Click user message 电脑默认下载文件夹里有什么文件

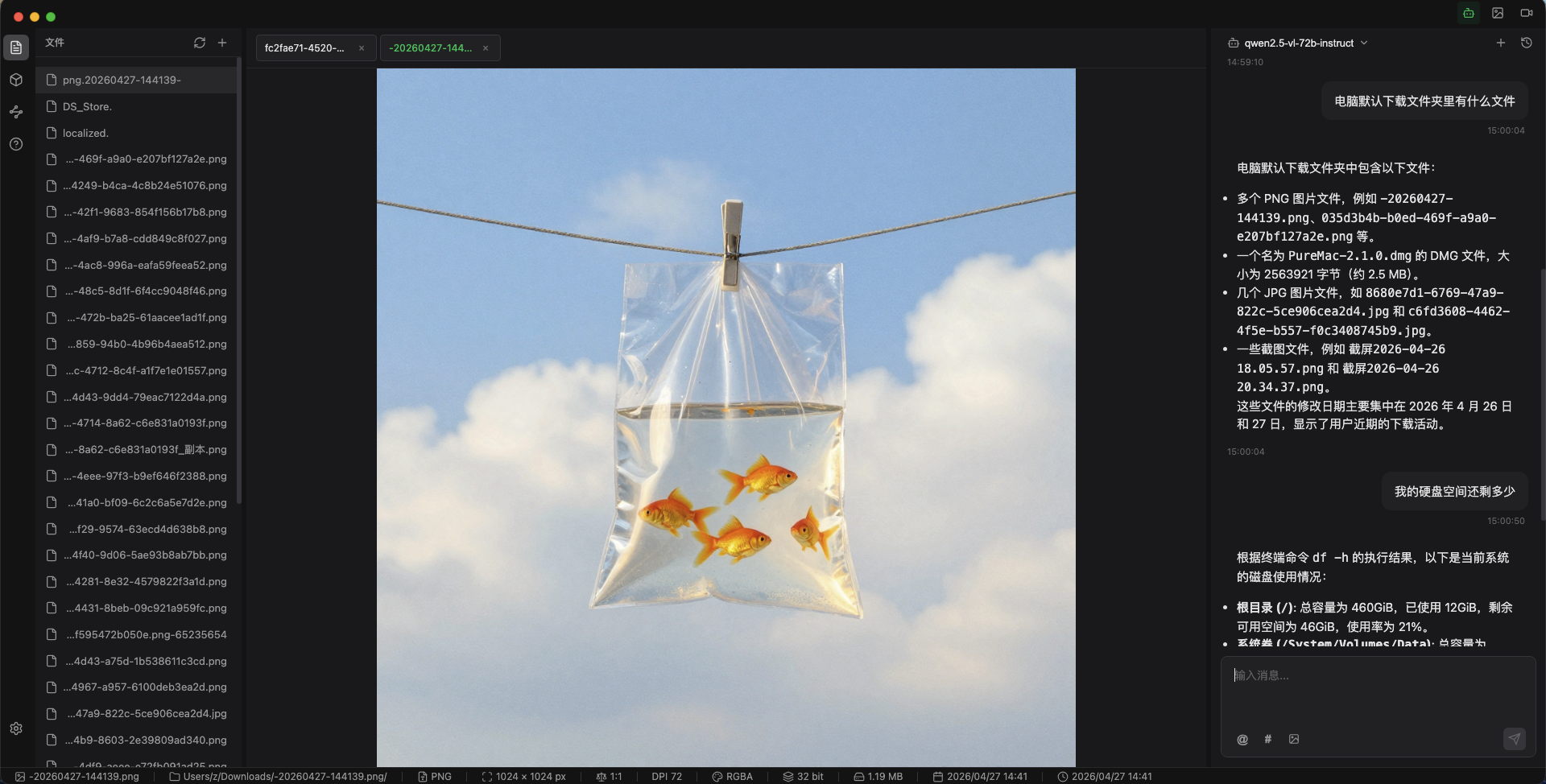1424,101
